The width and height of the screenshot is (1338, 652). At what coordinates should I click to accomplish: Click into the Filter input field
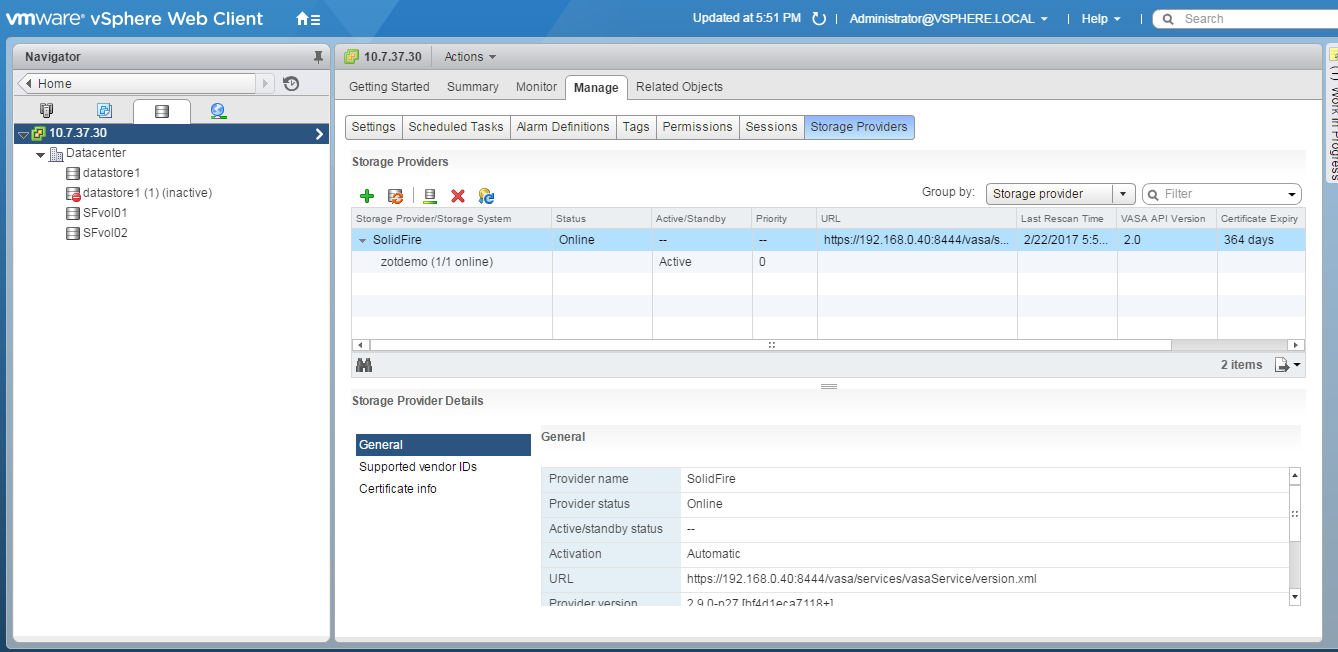tap(1224, 194)
